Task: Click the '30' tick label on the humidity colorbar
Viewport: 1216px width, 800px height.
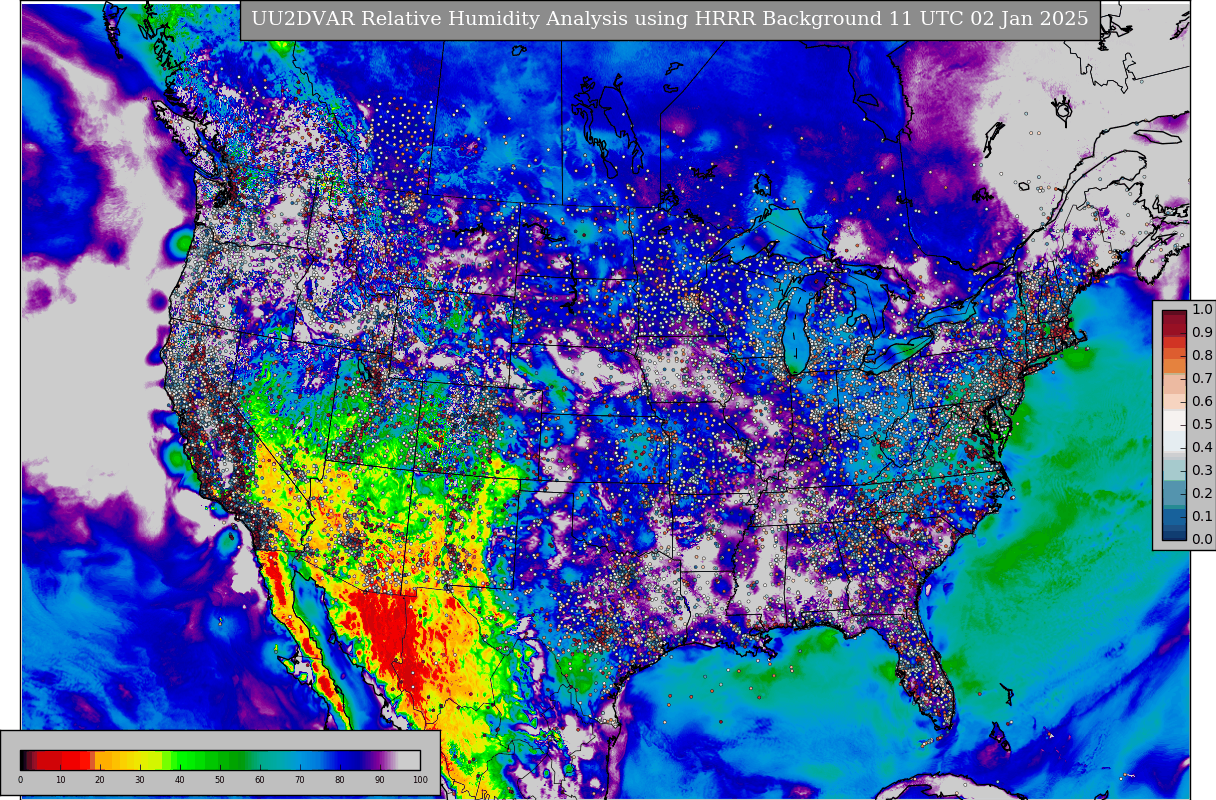Action: (x=140, y=780)
